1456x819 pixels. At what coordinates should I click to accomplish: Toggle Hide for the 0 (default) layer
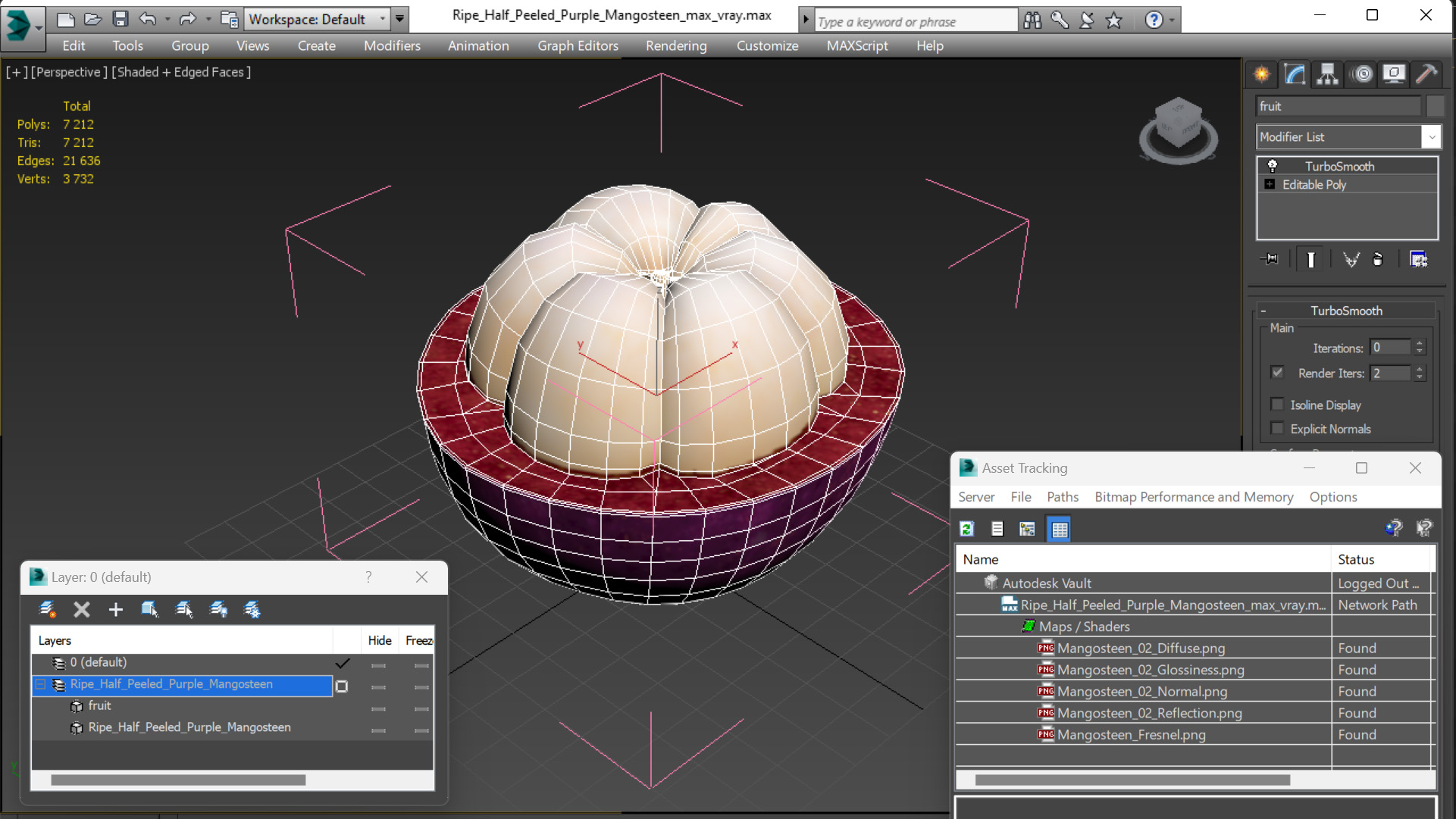tap(378, 666)
